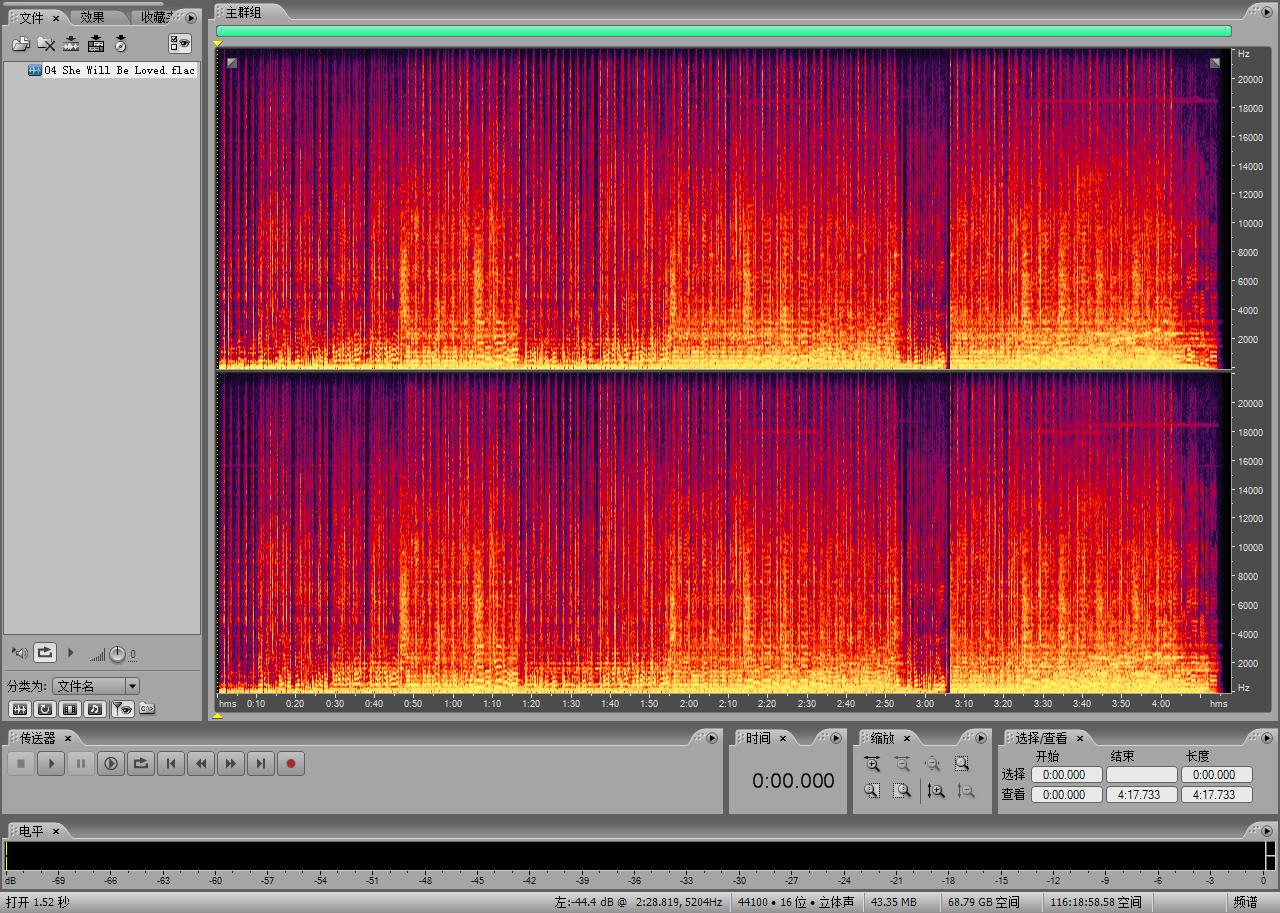This screenshot has width=1280, height=913.
Task: Open the Sort By dropdown showing 文件名
Action: pos(96,686)
